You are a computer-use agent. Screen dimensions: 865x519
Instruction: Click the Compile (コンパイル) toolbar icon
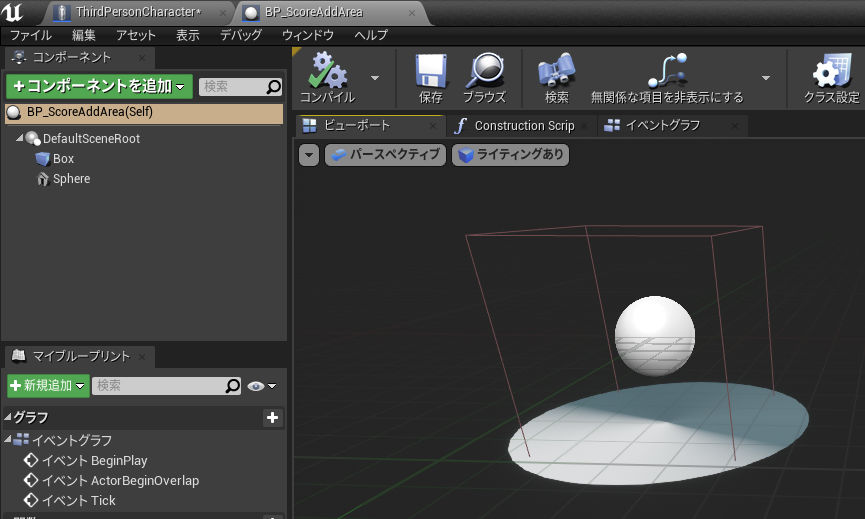tap(328, 78)
